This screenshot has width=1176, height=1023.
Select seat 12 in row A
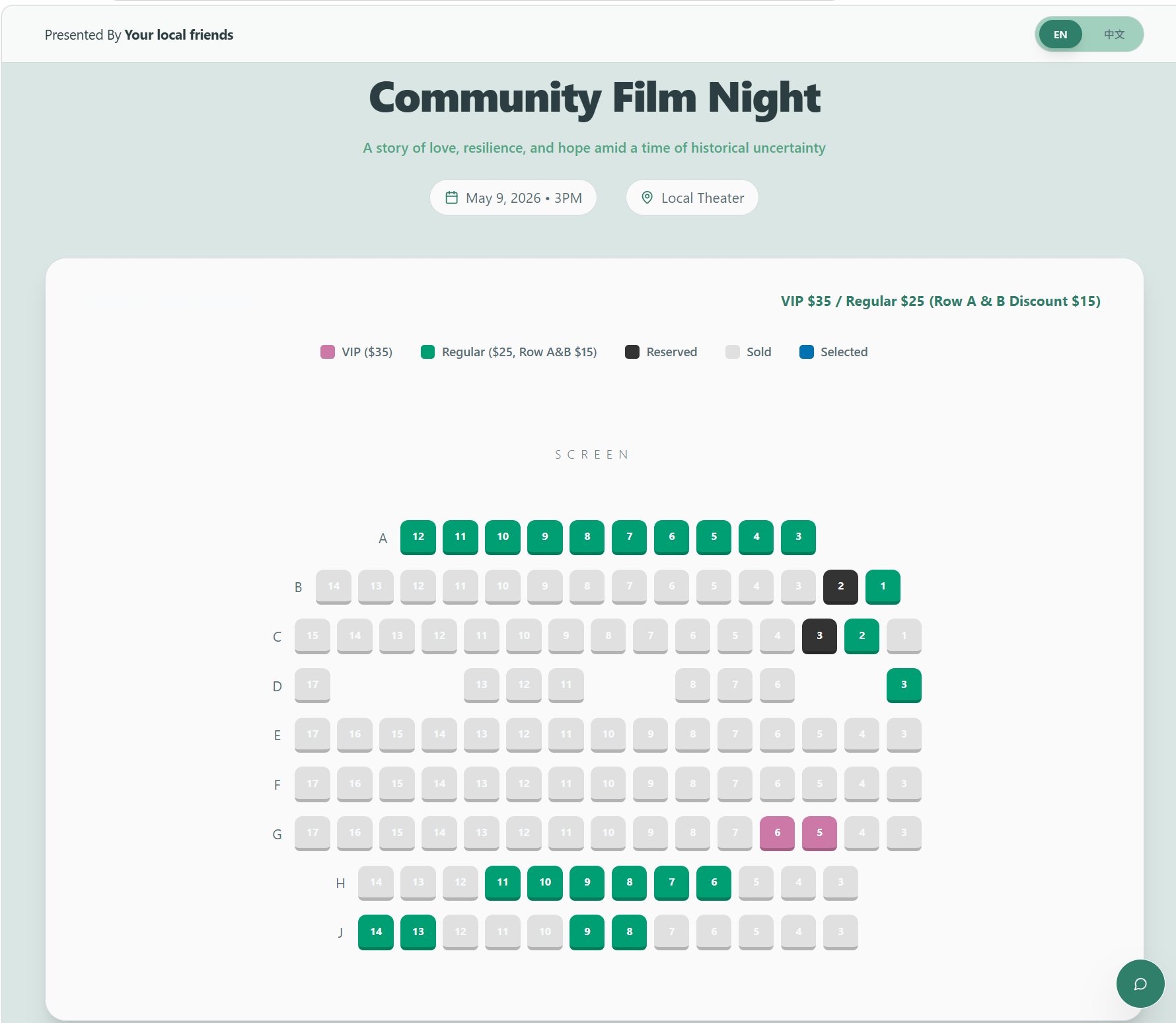tap(418, 537)
